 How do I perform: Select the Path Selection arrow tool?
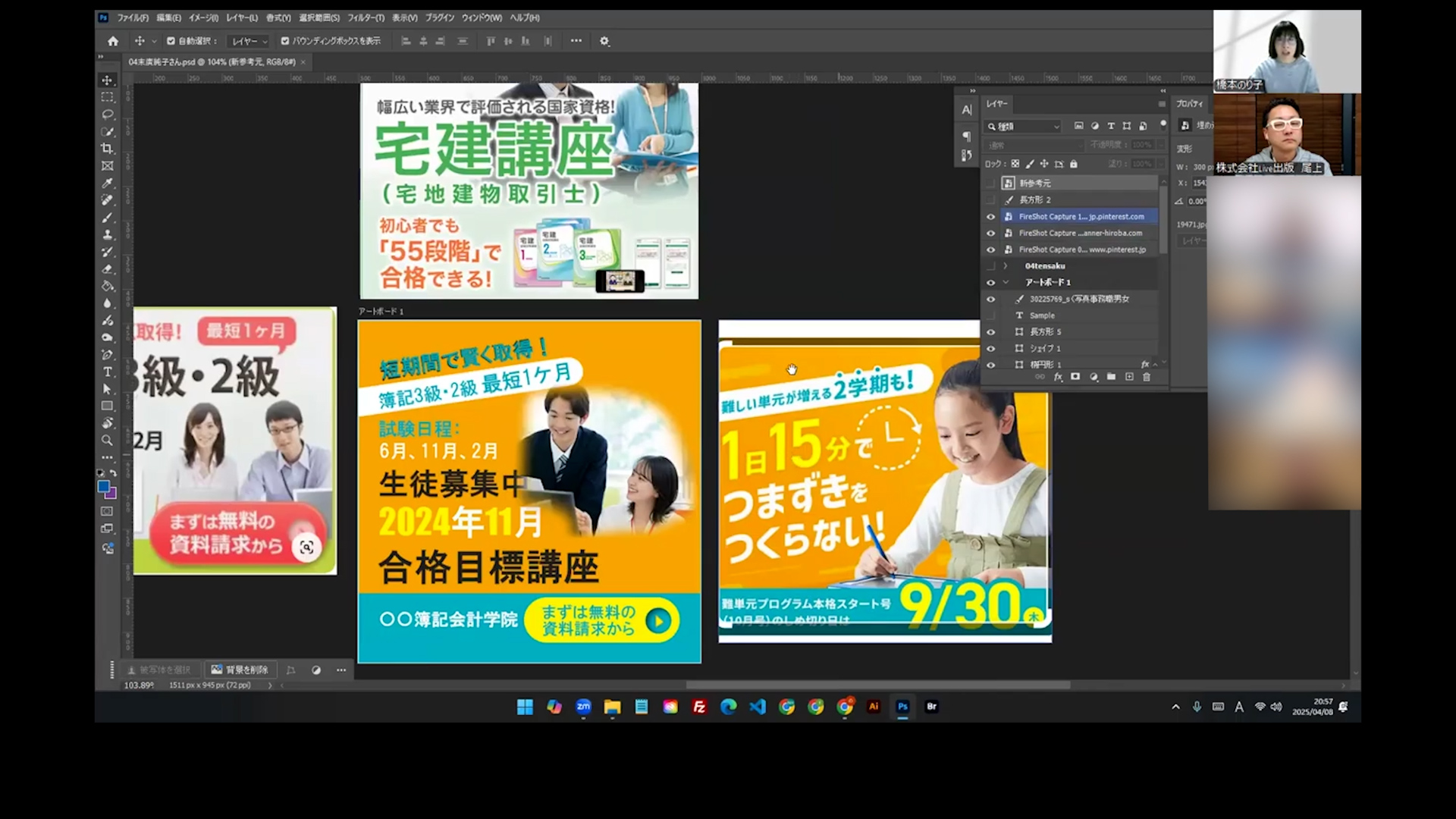pos(107,389)
